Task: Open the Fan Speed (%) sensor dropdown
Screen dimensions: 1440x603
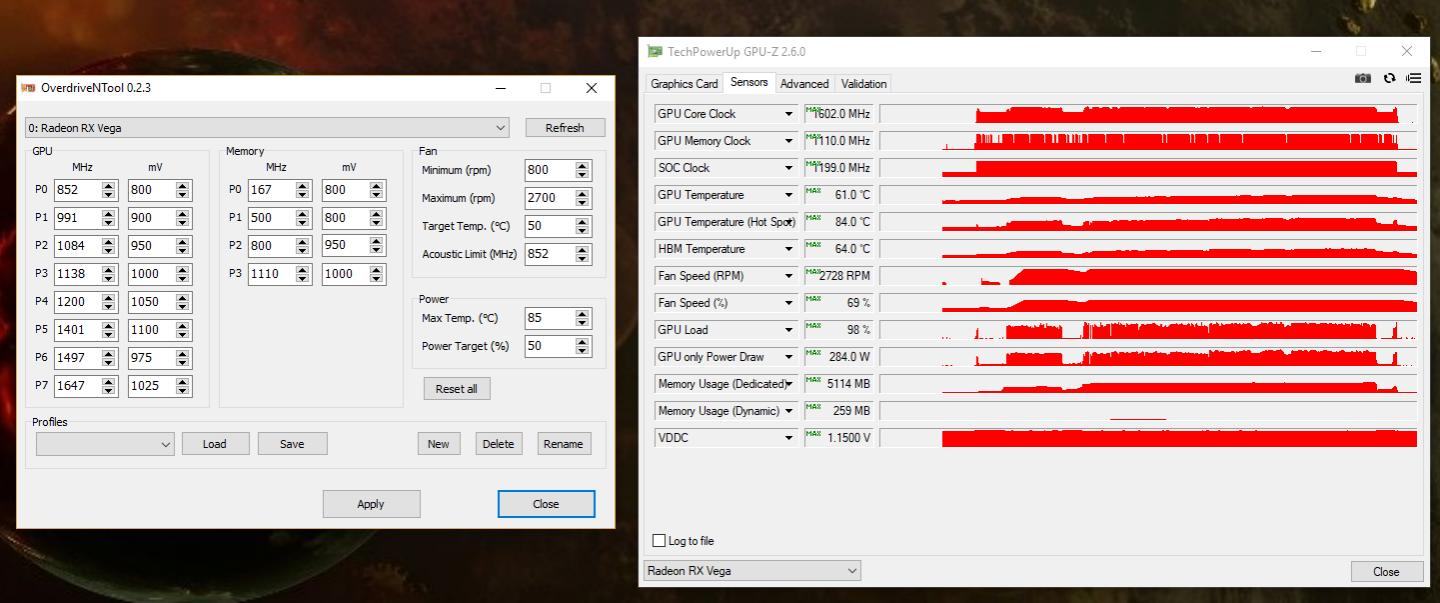Action: pyautogui.click(x=788, y=303)
